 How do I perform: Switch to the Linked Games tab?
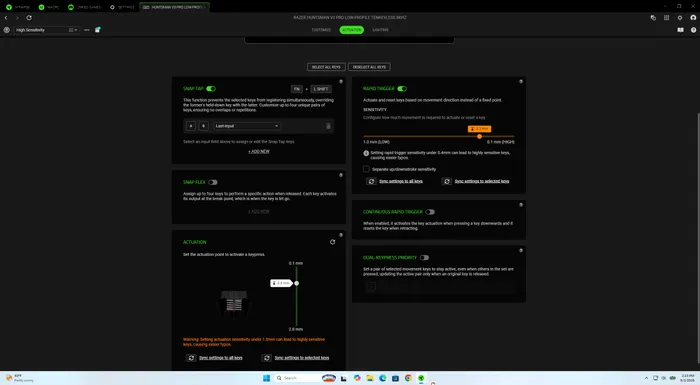point(84,7)
